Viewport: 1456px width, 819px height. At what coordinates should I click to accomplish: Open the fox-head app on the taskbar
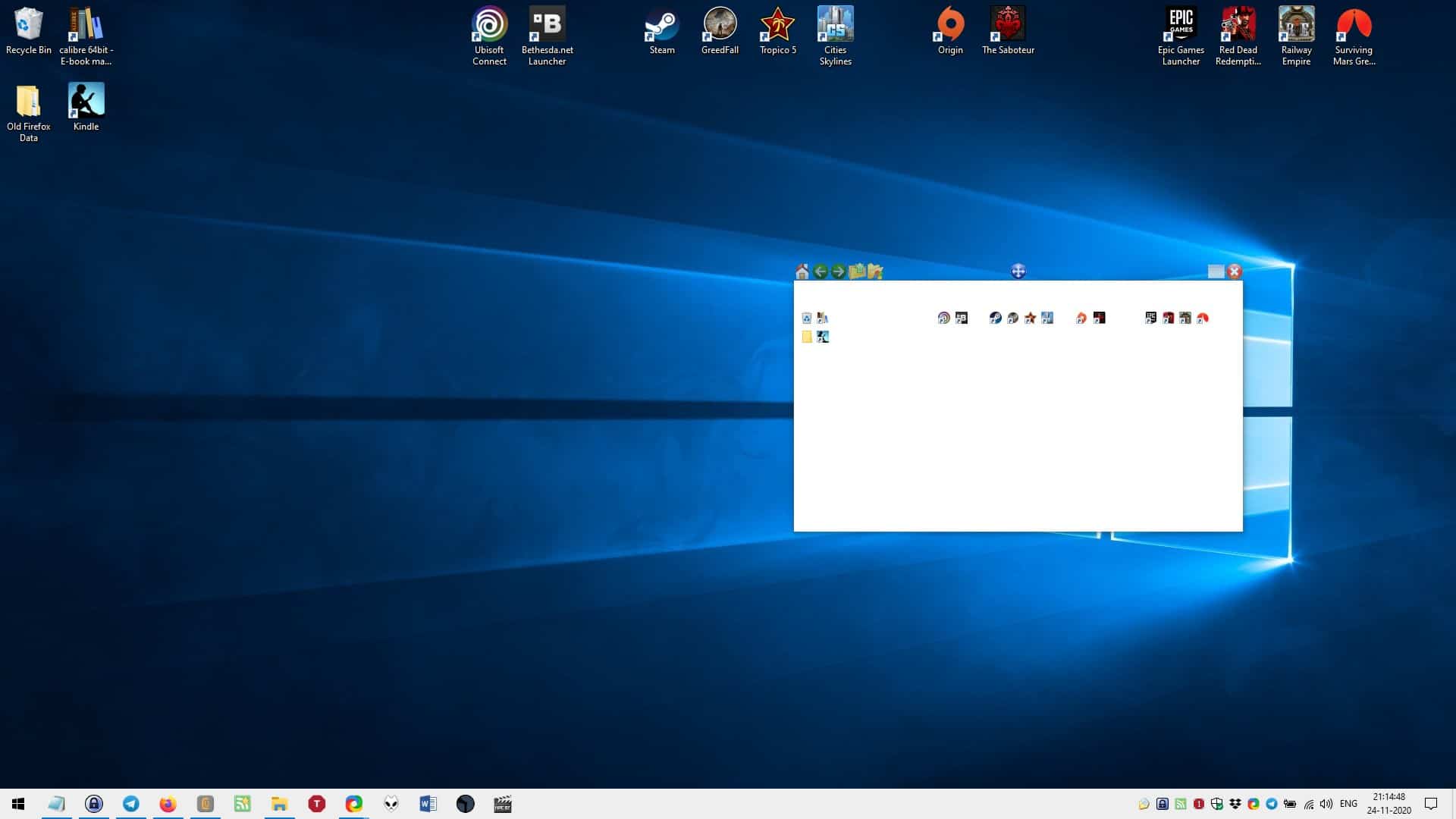391,804
